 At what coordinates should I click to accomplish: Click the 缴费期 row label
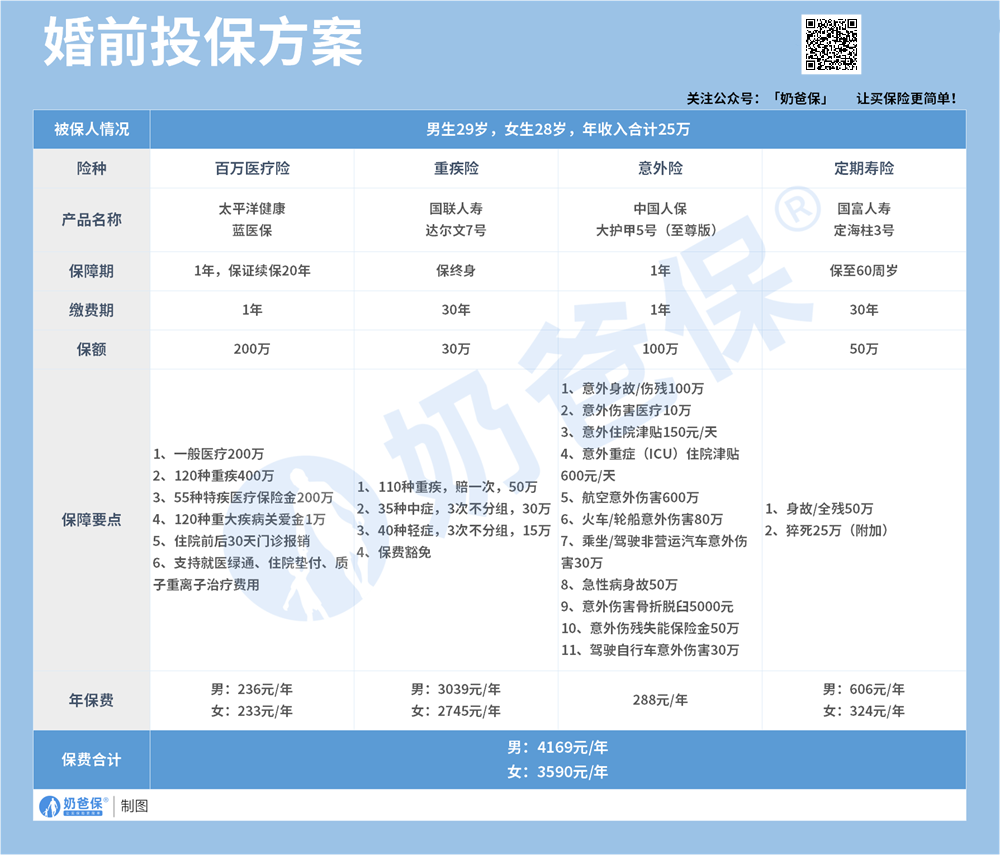[92, 311]
